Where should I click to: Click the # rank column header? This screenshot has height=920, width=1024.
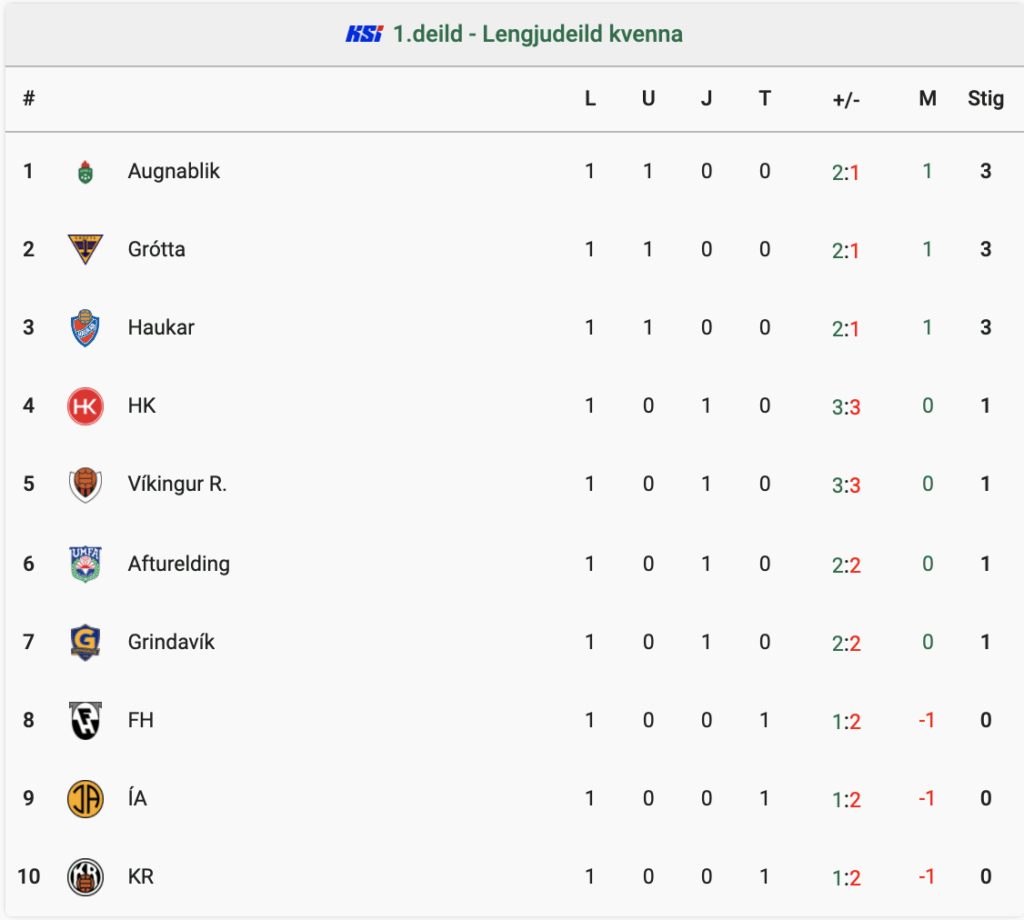[29, 99]
